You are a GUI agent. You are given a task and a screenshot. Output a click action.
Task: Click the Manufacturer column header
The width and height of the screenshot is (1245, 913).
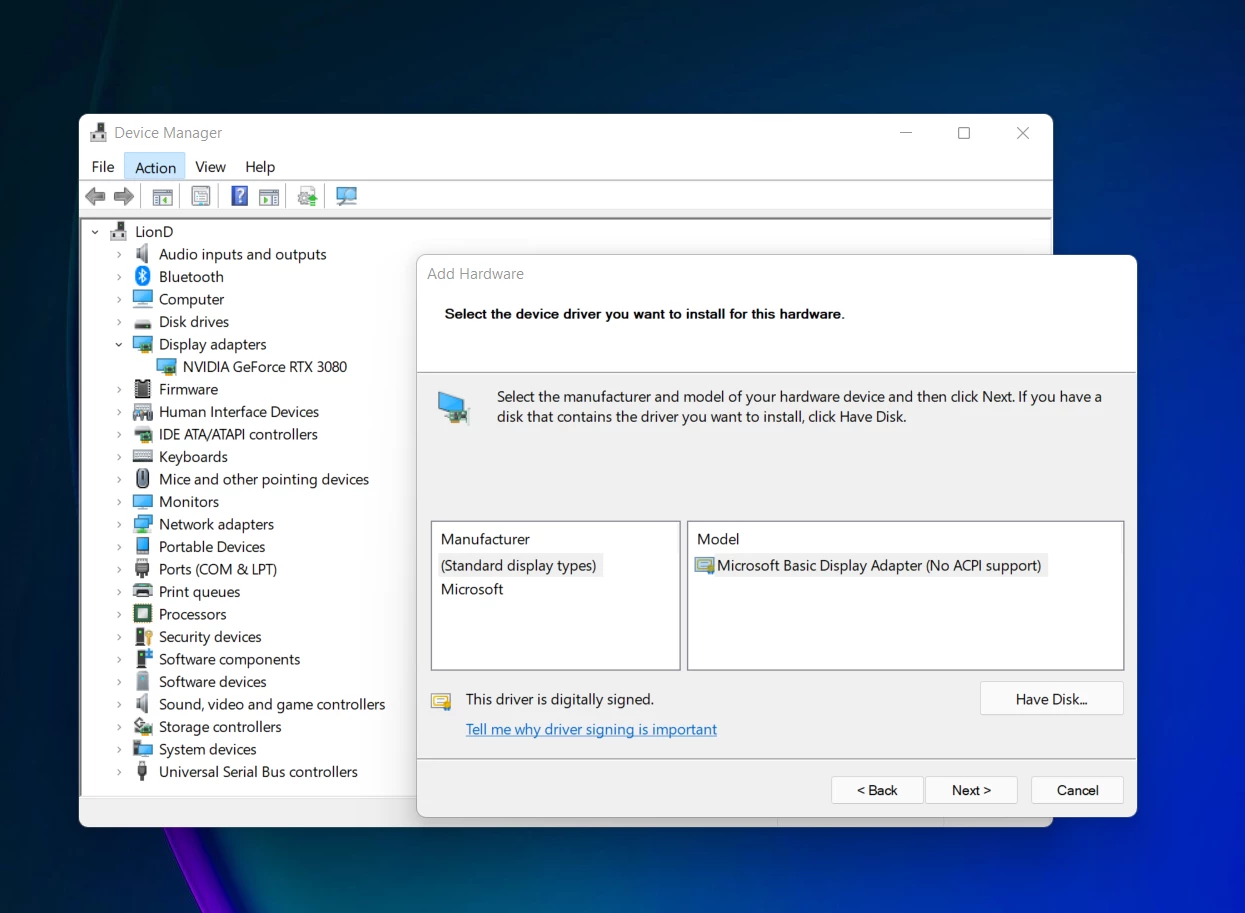pos(485,539)
